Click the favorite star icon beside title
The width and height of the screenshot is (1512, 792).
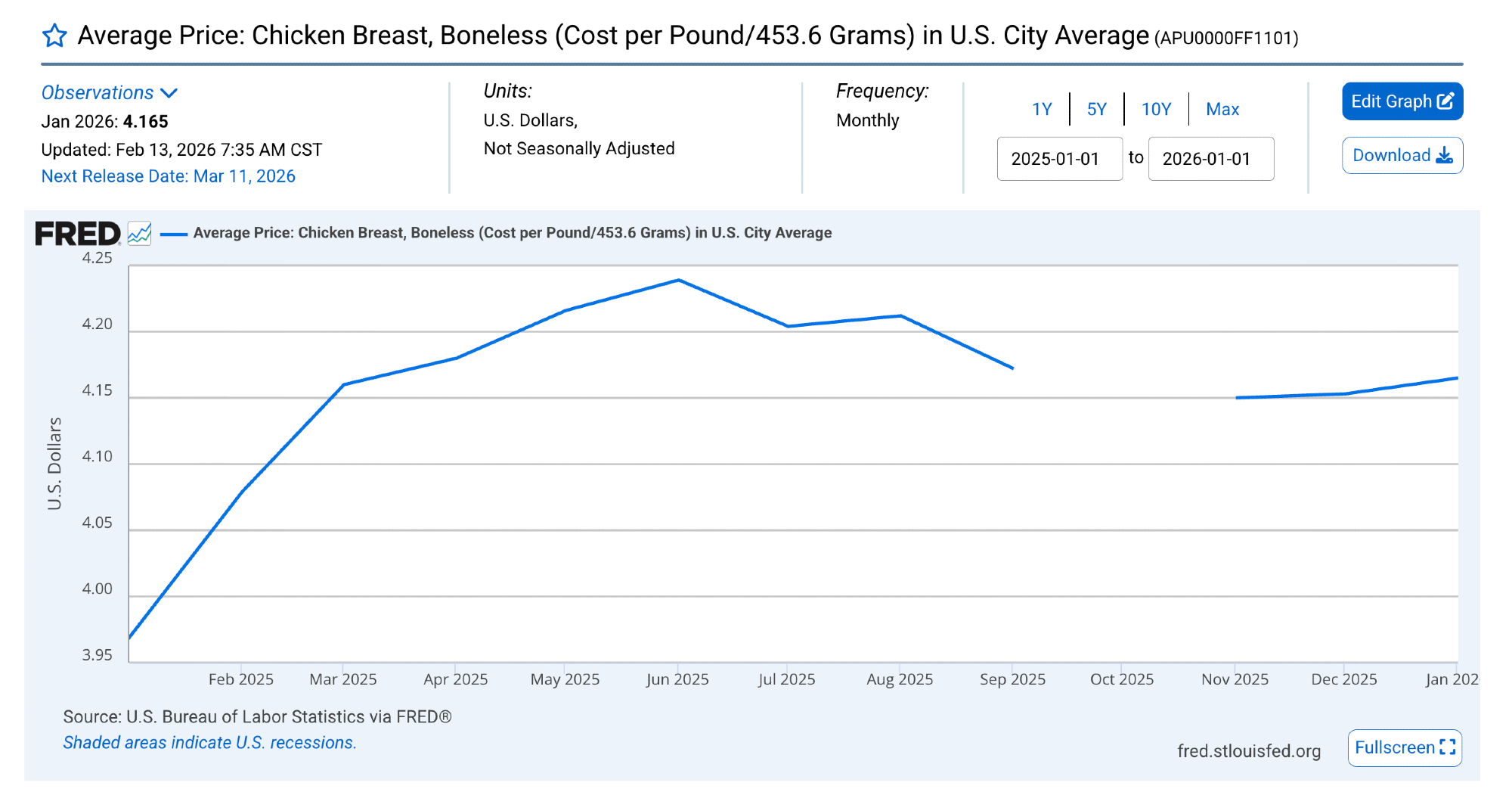(54, 36)
